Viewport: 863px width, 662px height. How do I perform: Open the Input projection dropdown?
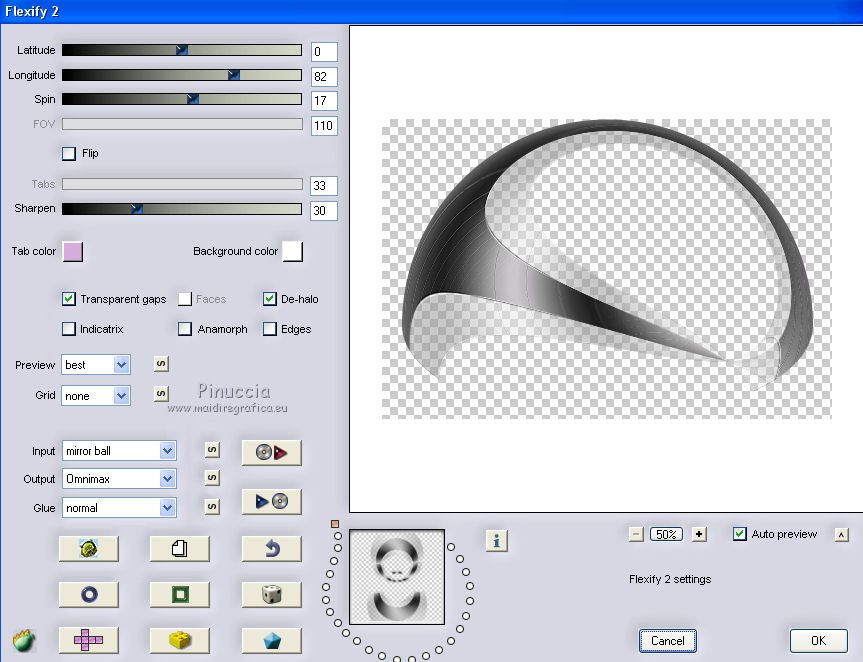pyautogui.click(x=119, y=451)
